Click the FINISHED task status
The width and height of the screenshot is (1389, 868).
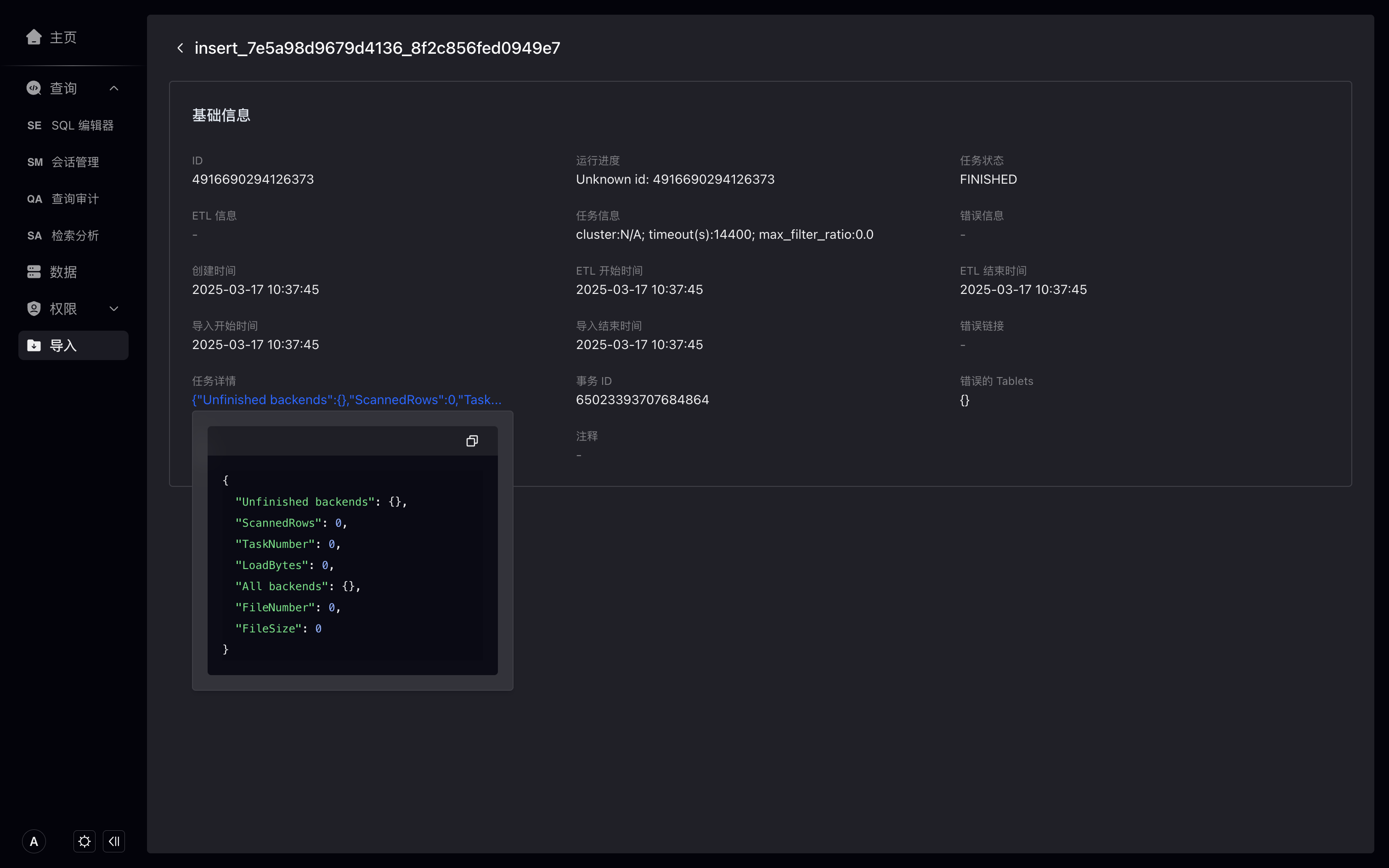tap(988, 179)
